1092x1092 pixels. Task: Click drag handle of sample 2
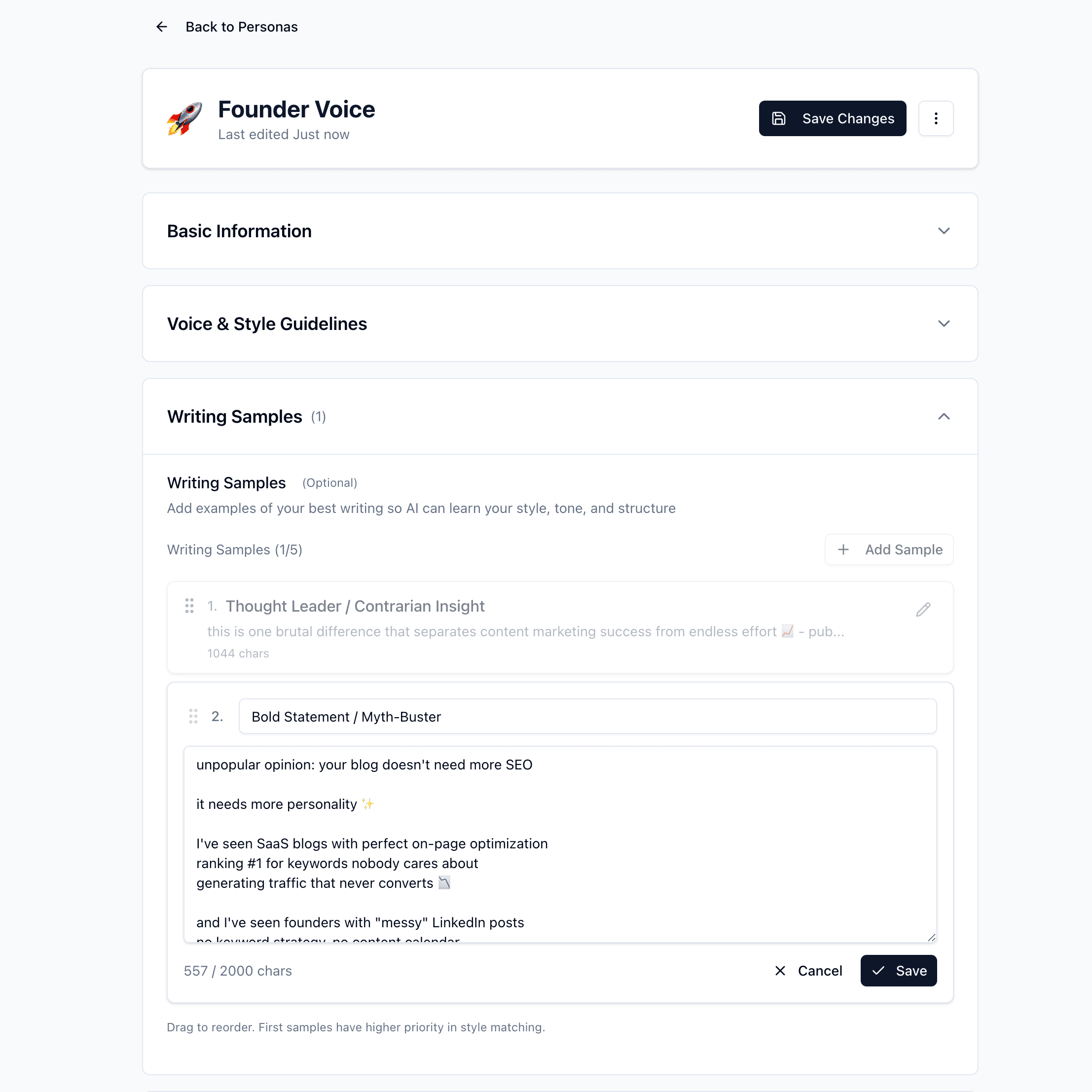pos(193,716)
